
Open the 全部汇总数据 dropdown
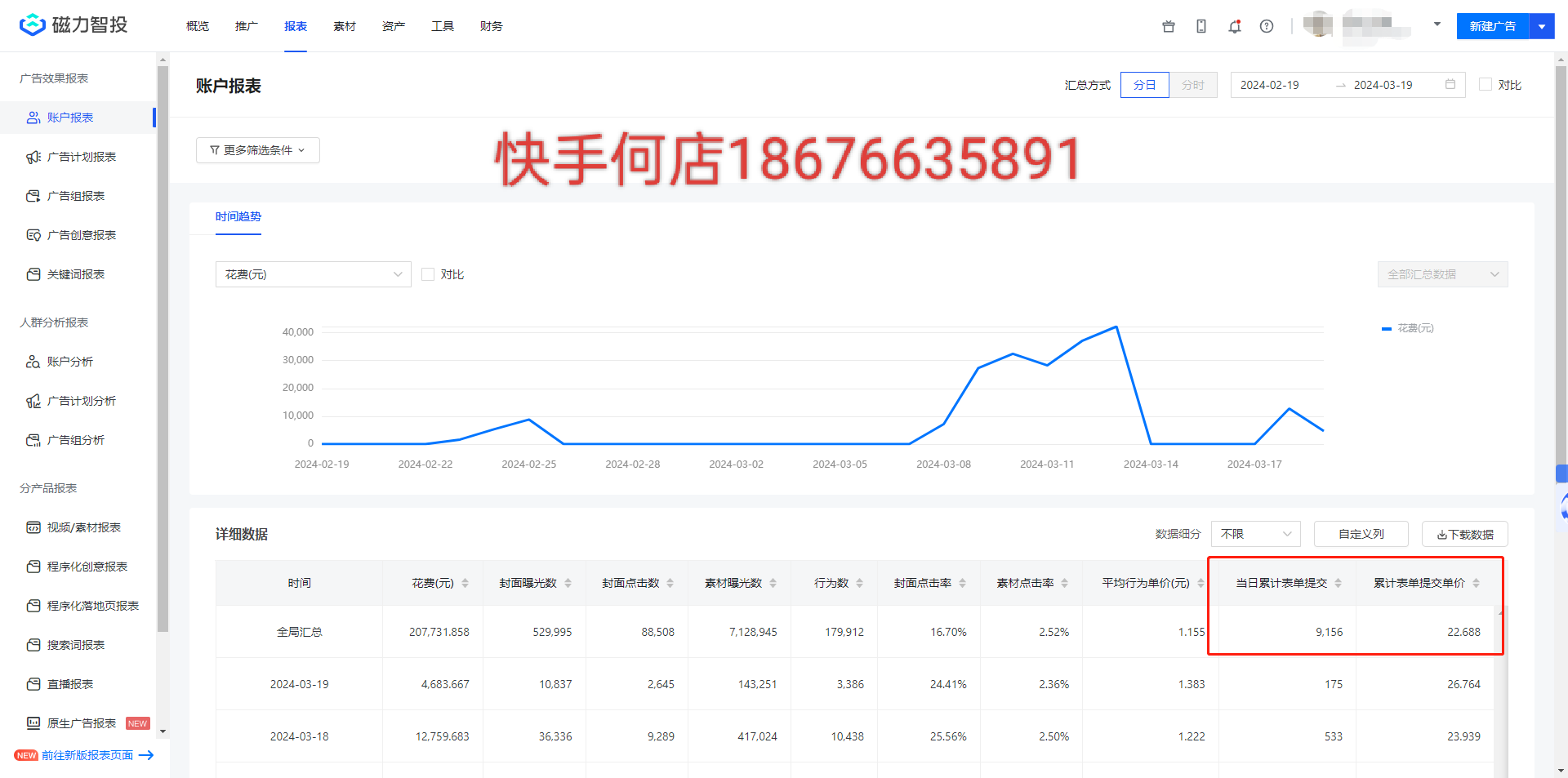(x=1443, y=274)
